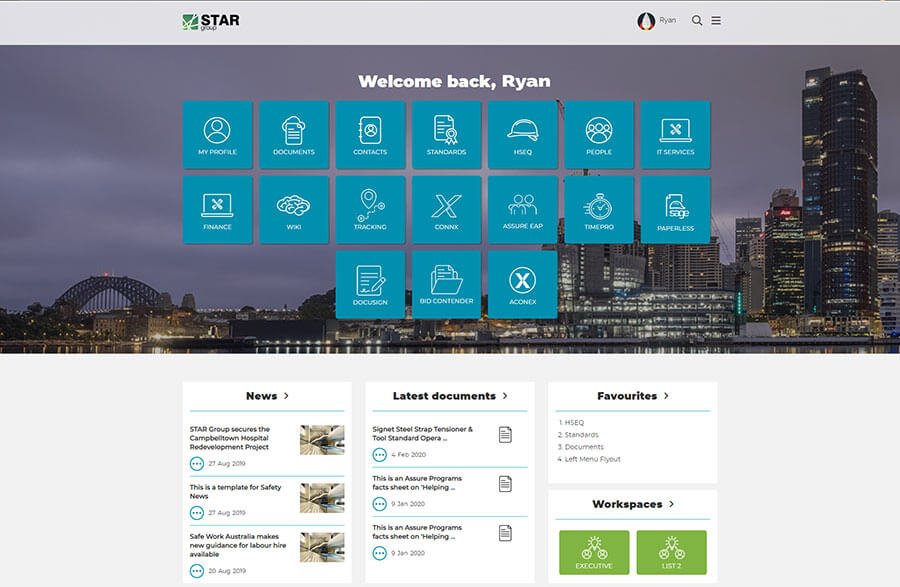Open the List 2 workspace button
Screen dimensions: 900x587
point(671,552)
